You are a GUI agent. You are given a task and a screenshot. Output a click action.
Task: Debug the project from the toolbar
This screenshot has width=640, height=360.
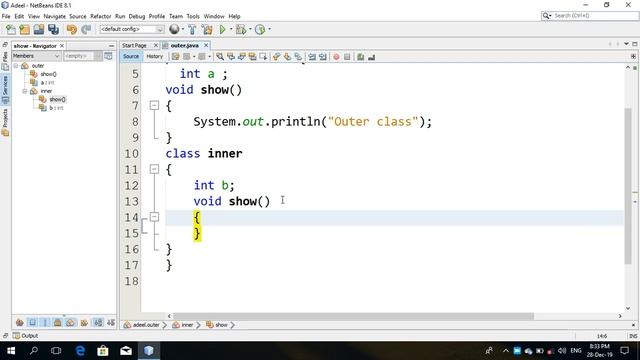[x=241, y=29]
